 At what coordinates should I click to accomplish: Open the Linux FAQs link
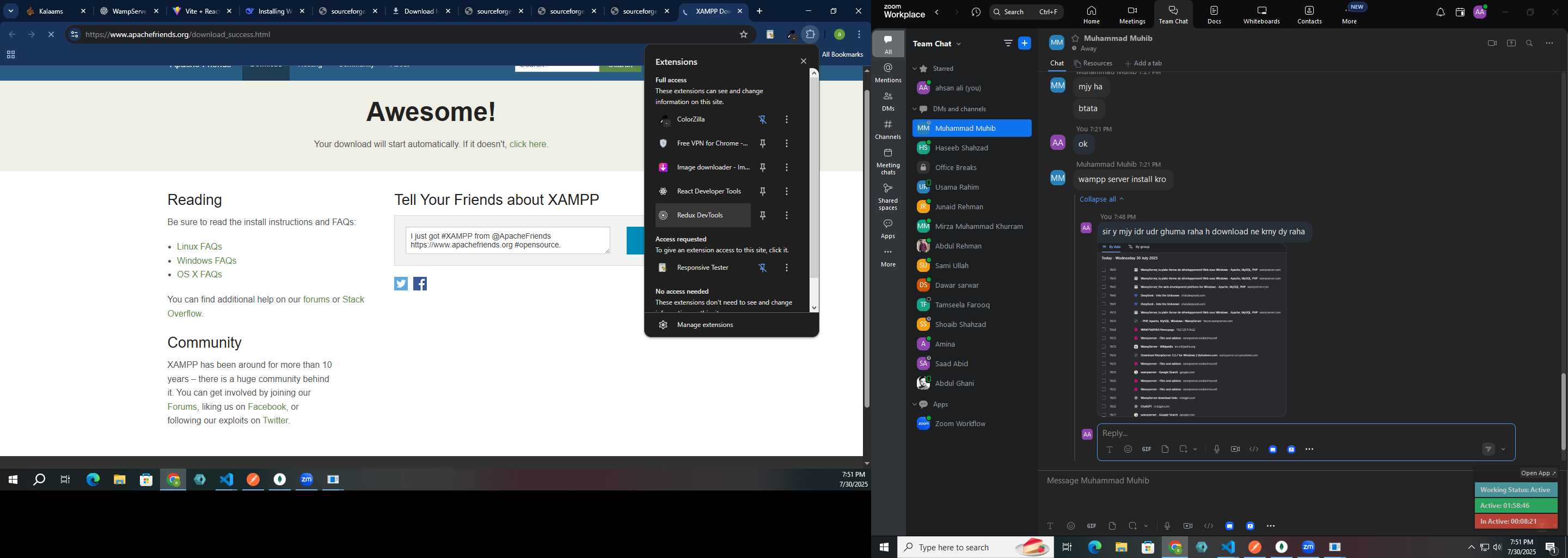[x=200, y=247]
